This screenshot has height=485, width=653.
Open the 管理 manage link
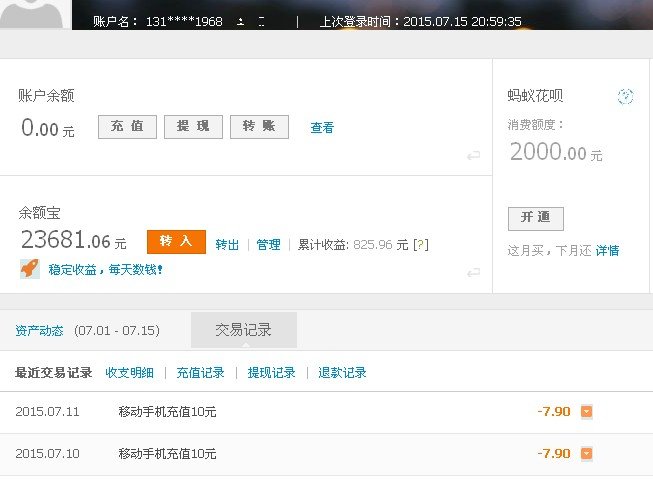click(x=268, y=244)
